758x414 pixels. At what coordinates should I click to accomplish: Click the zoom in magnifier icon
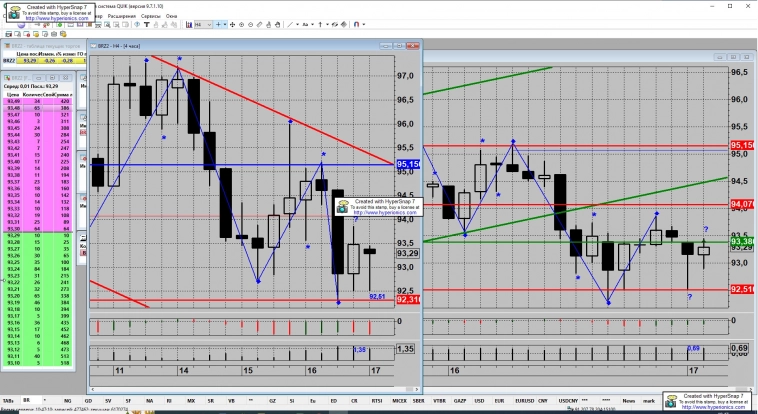[241, 23]
